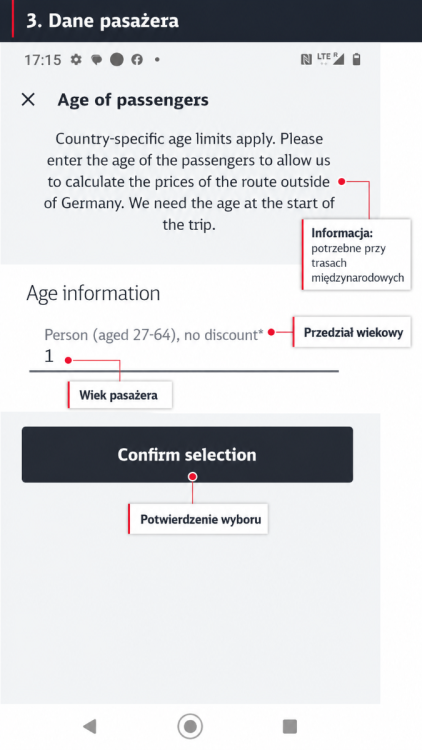The height and width of the screenshot is (750, 422).
Task: Close the Age of passengers dialog
Action: click(x=28, y=99)
